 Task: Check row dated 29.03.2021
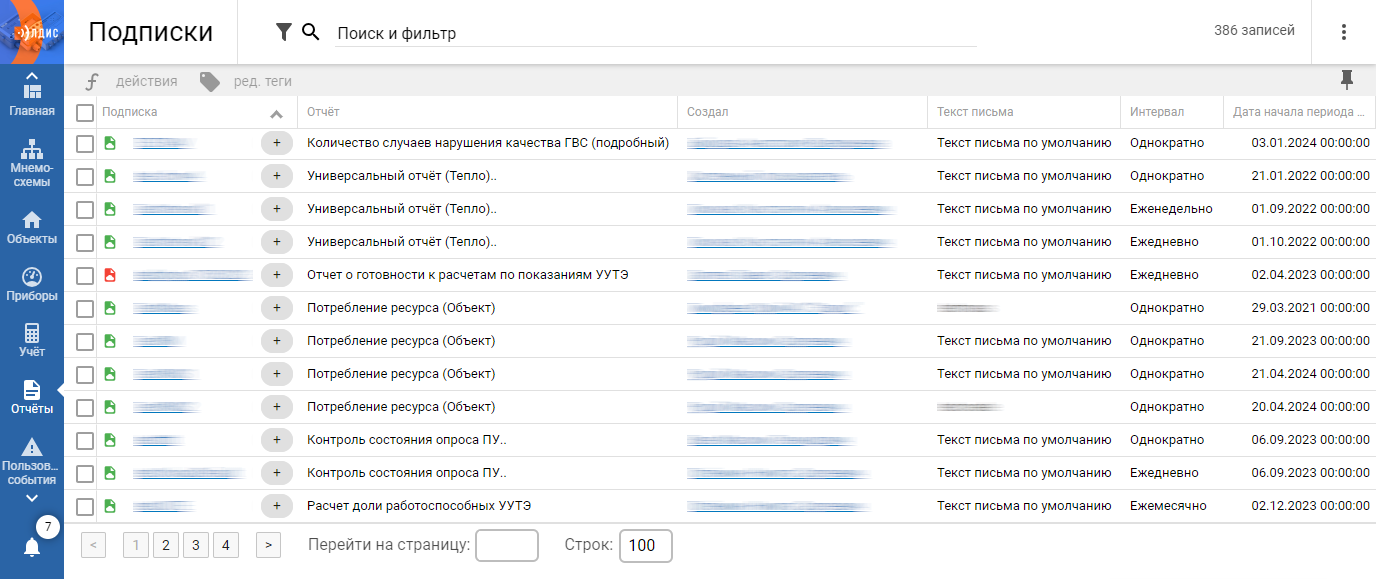[86, 309]
